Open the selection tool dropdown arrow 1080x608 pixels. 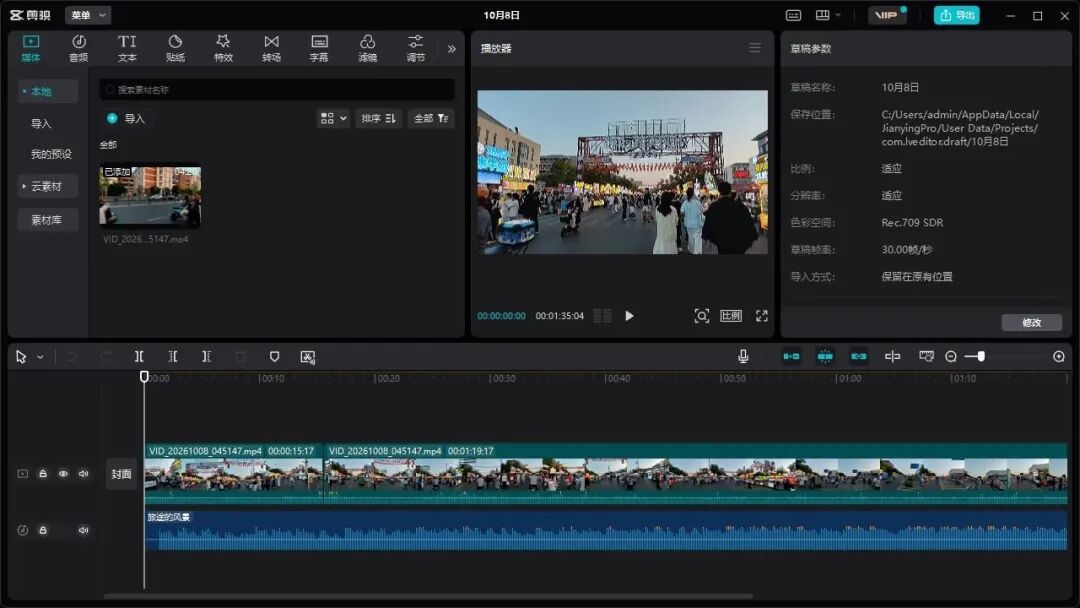41,357
